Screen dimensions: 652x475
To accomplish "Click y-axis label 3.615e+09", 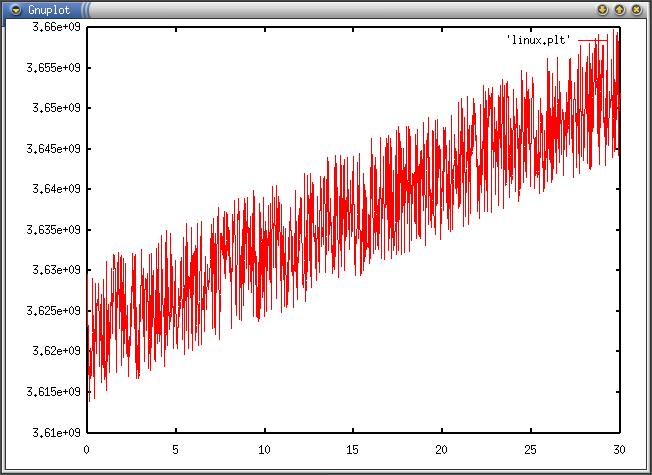I will 53,392.
